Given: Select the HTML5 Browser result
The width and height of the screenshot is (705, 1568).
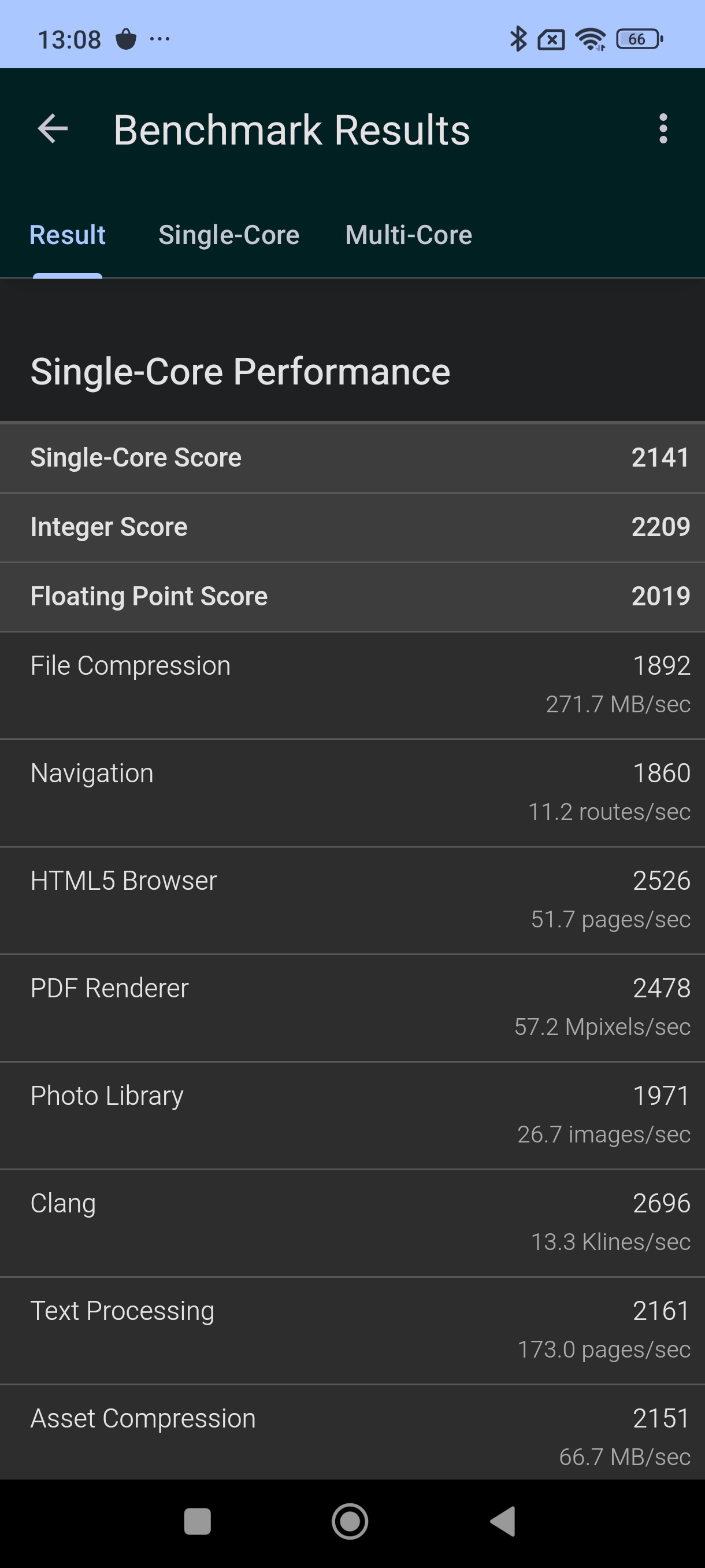Looking at the screenshot, I should click(353, 900).
